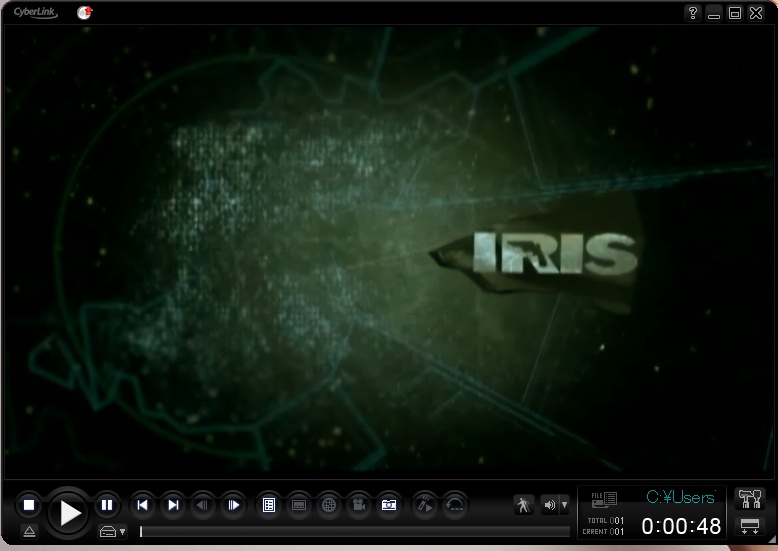Screen dimensions: 778x551
Task: Click the red upgrade notification icon
Action: (x=85, y=12)
